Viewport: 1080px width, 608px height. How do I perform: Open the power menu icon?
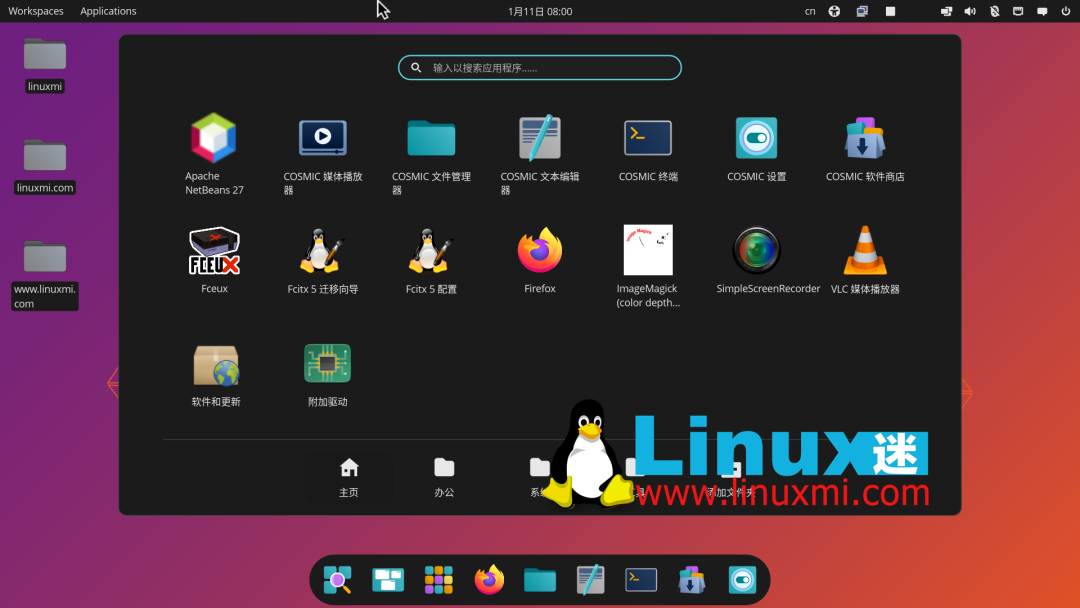coord(1066,11)
